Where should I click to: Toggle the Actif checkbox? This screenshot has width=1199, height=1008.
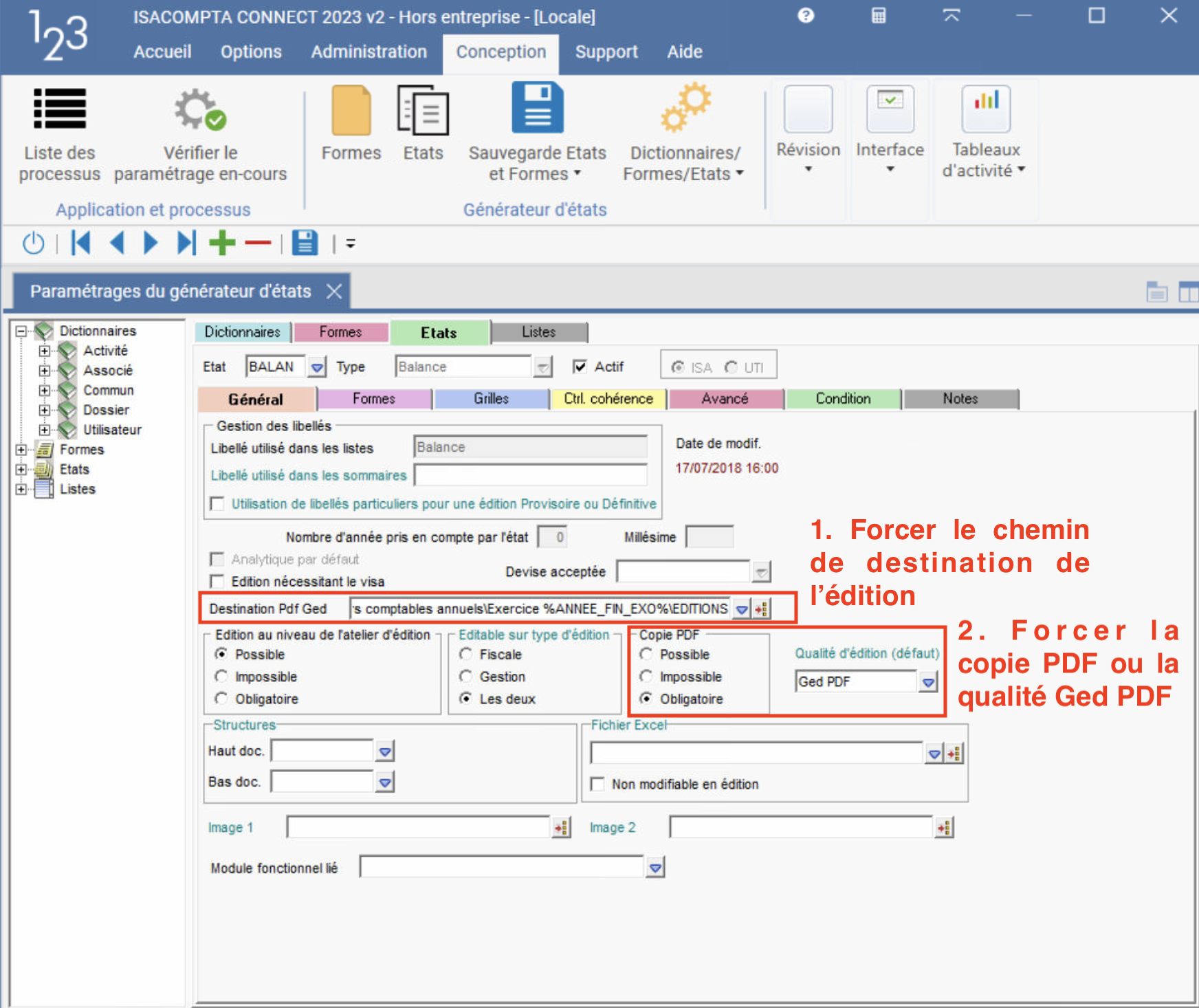click(580, 366)
